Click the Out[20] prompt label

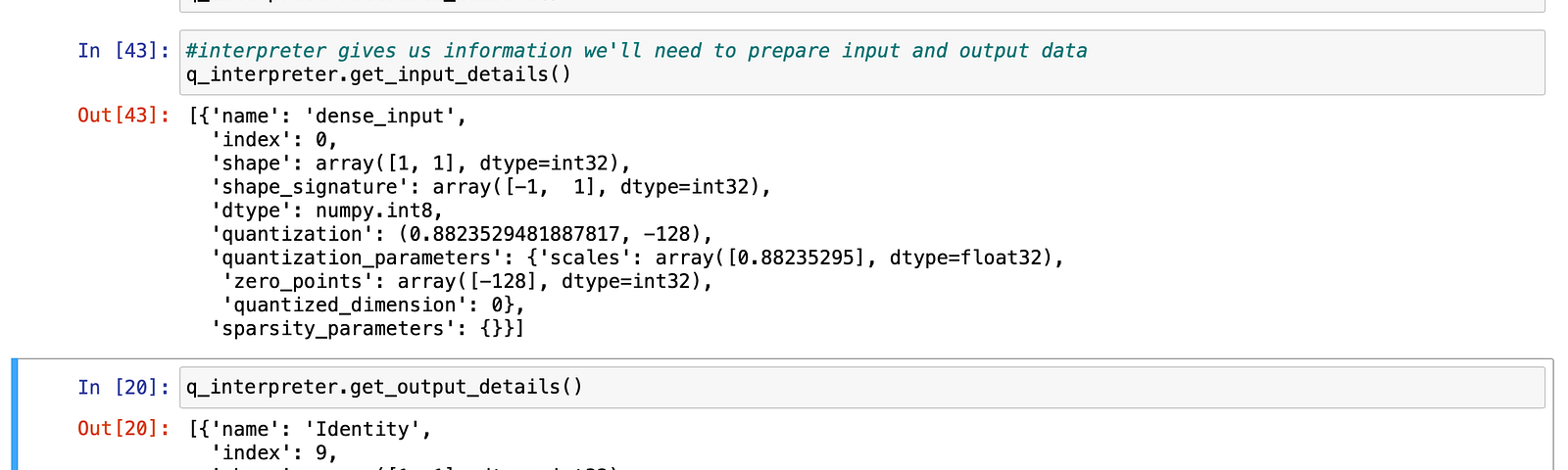point(123,429)
